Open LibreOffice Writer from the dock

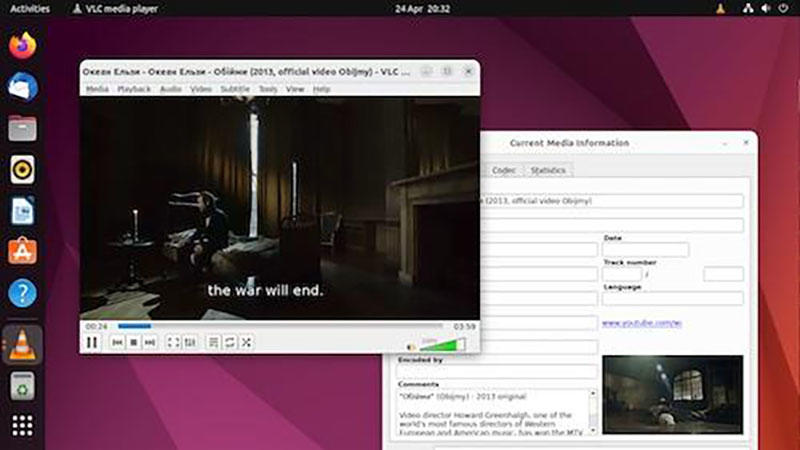[x=22, y=211]
